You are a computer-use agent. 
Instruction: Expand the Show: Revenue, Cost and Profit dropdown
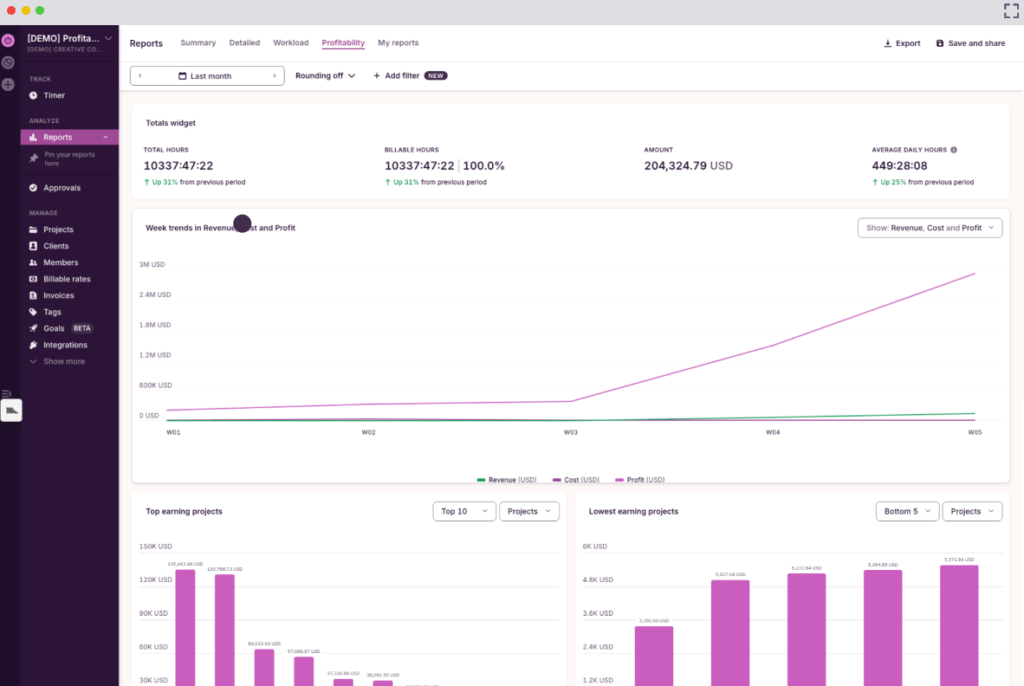click(929, 228)
